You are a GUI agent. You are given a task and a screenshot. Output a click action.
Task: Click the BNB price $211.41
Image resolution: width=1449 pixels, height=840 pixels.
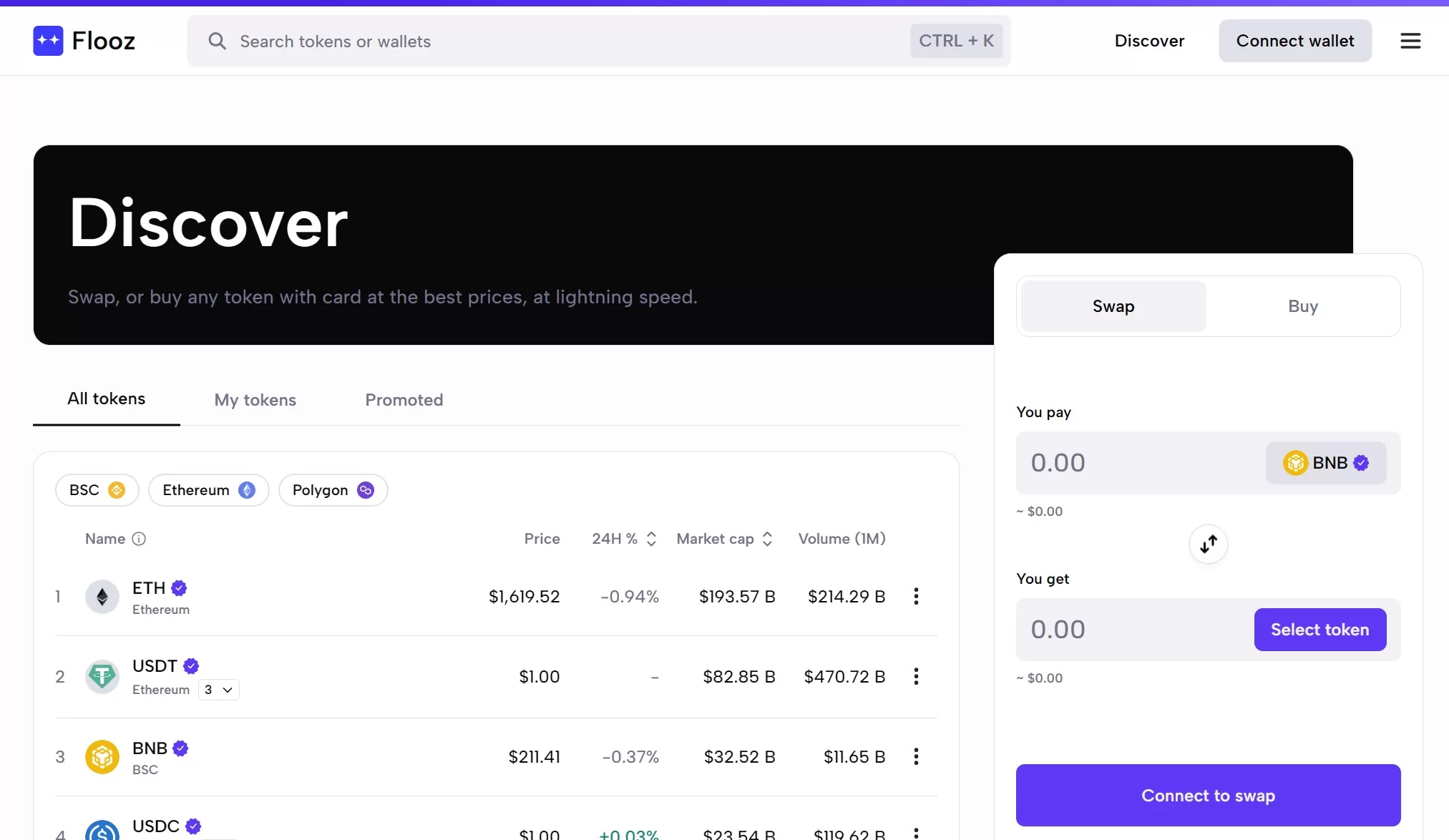[x=535, y=757]
